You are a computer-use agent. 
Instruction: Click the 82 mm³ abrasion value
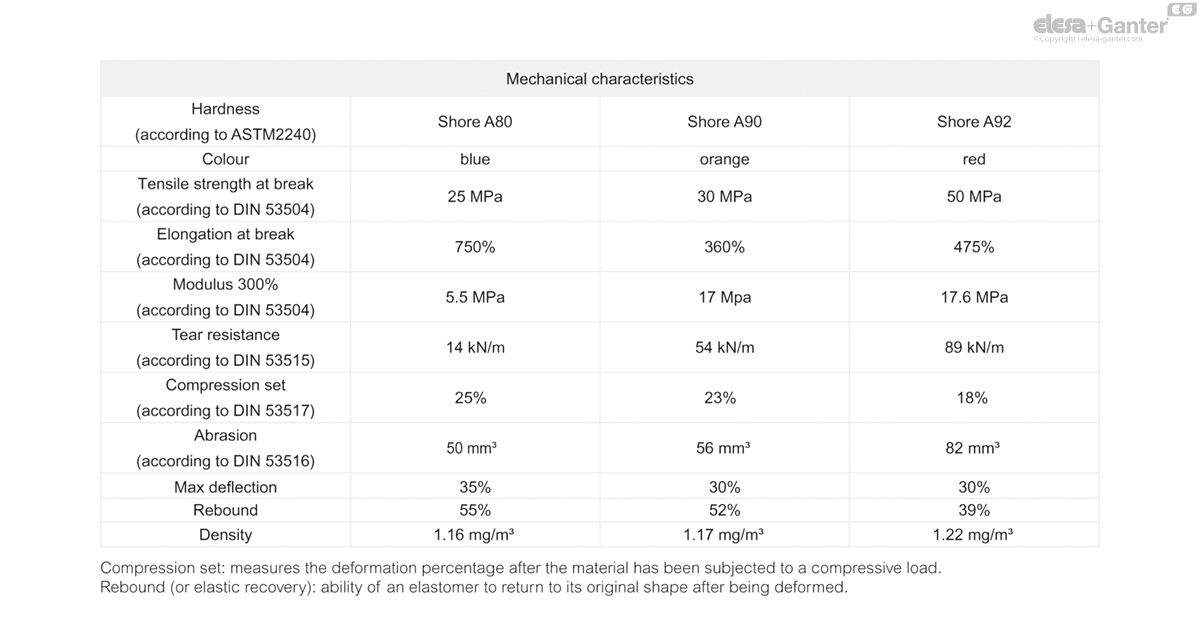972,449
